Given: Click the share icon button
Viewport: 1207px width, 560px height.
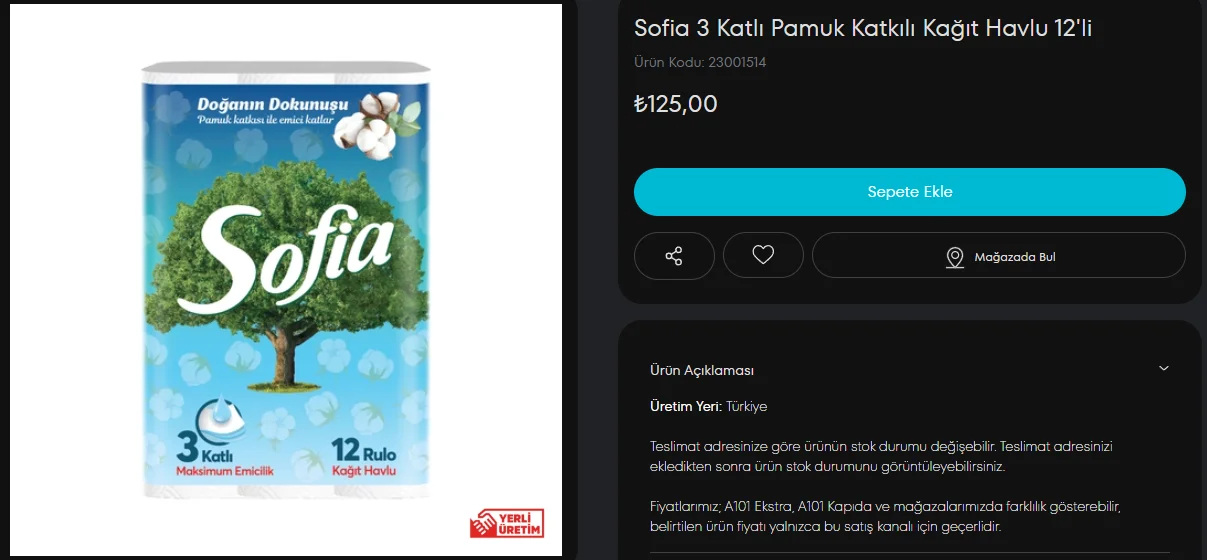Looking at the screenshot, I should click(674, 256).
